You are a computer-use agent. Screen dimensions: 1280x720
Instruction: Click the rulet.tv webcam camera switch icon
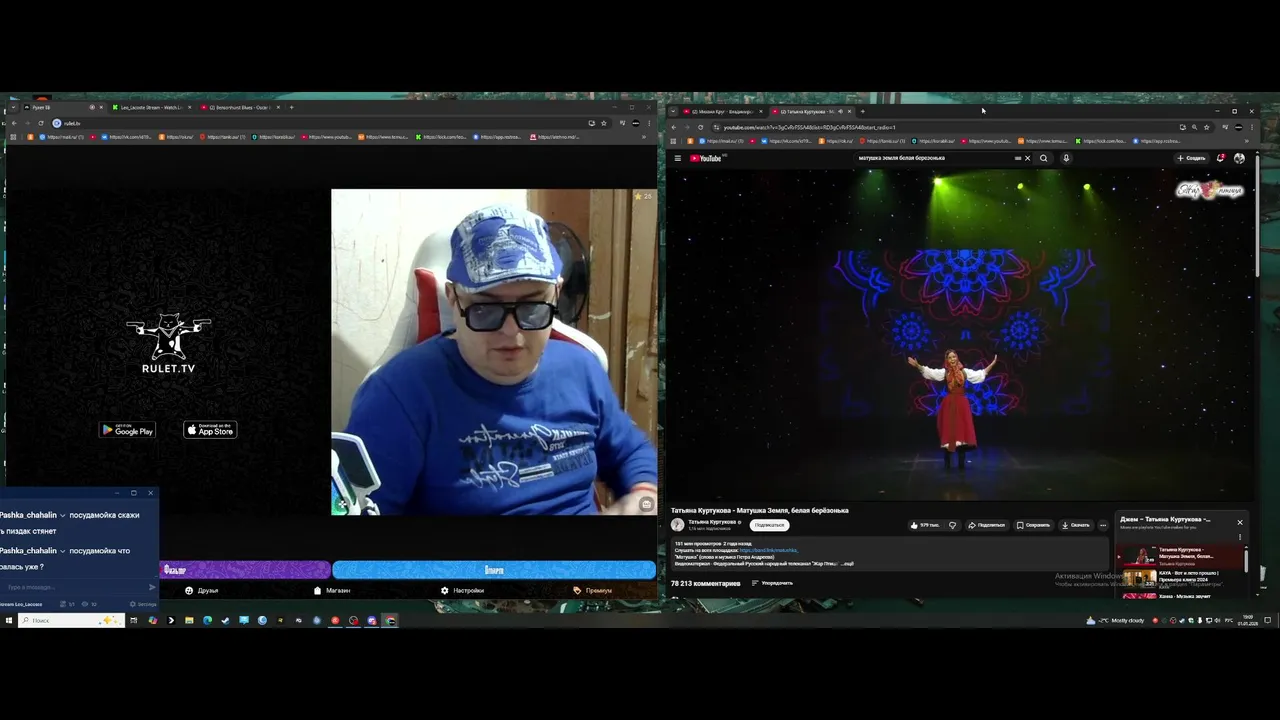pyautogui.click(x=647, y=504)
